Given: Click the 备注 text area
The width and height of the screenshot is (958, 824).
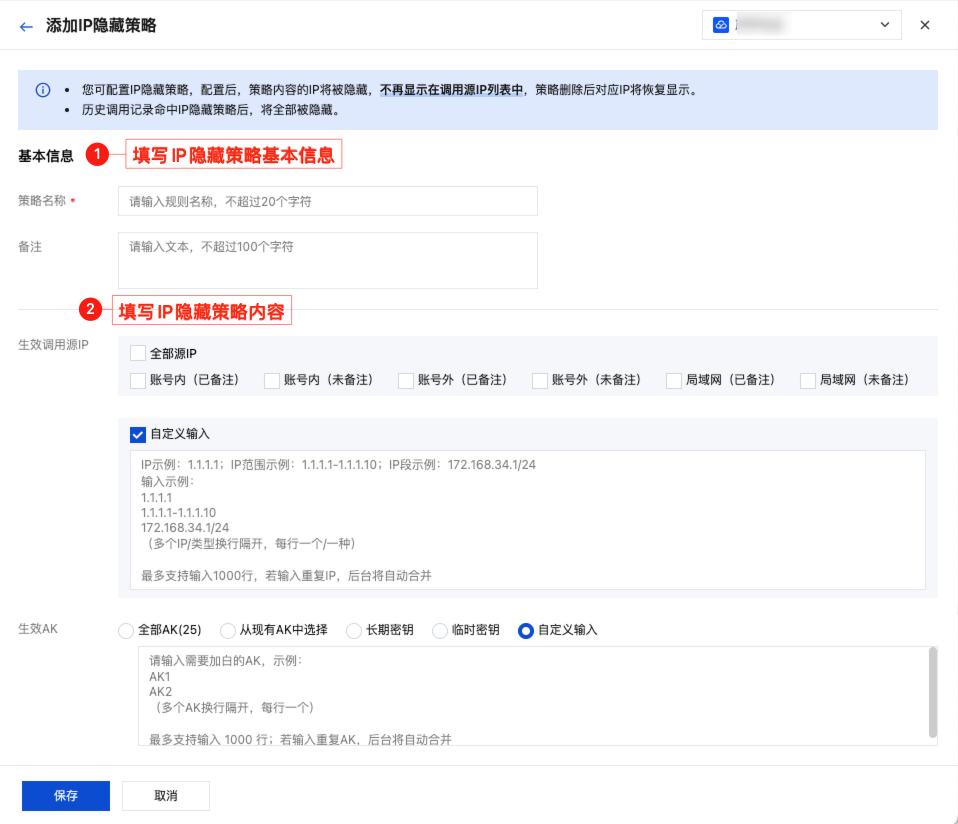Looking at the screenshot, I should (327, 260).
